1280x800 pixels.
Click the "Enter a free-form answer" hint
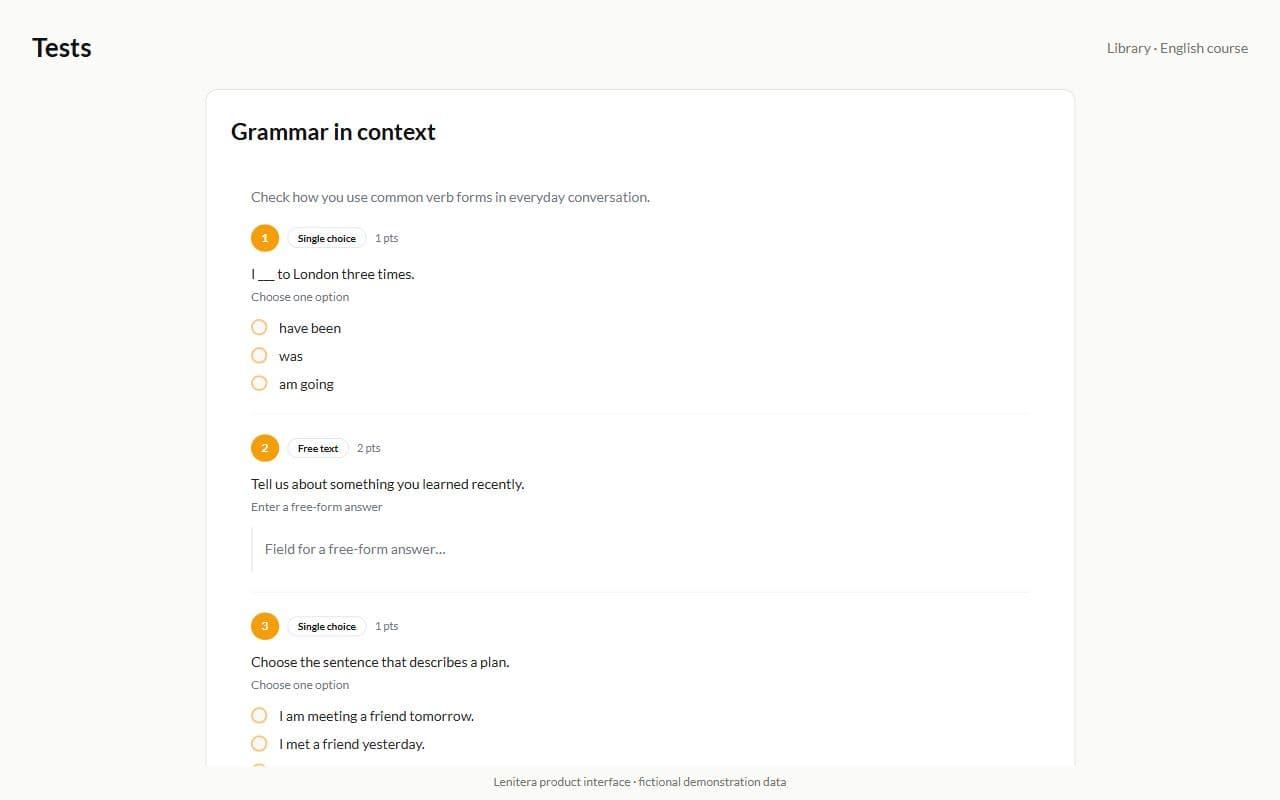[317, 507]
